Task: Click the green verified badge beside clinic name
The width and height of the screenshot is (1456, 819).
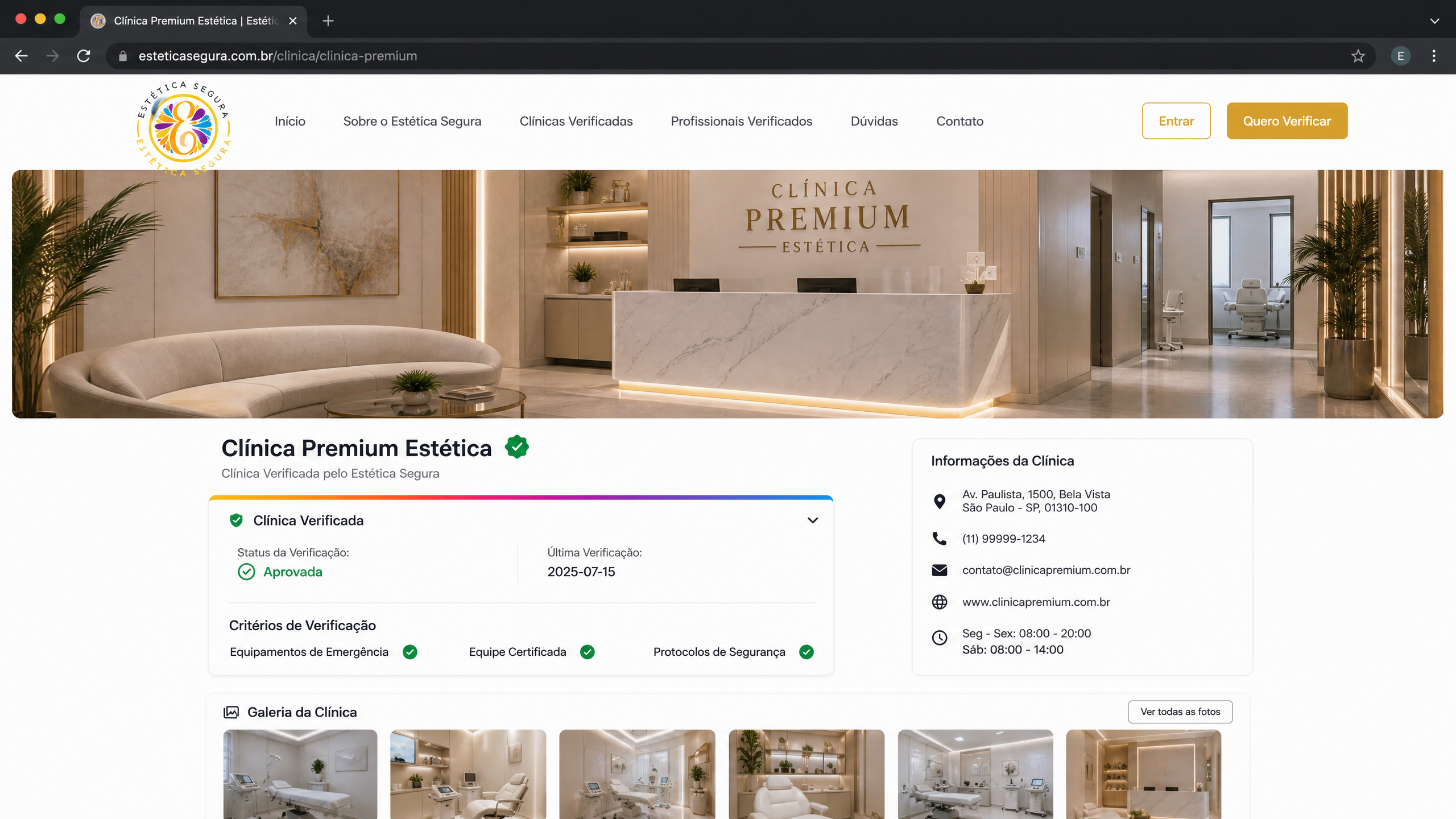Action: tap(516, 447)
